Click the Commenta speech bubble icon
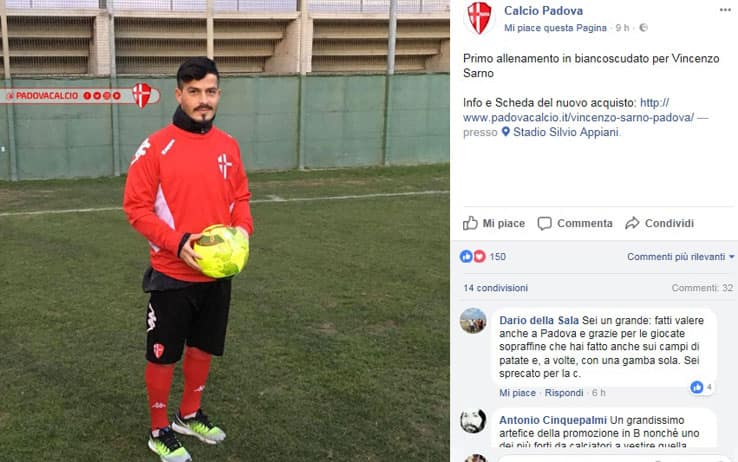Viewport: 738px width, 462px height. click(x=544, y=223)
